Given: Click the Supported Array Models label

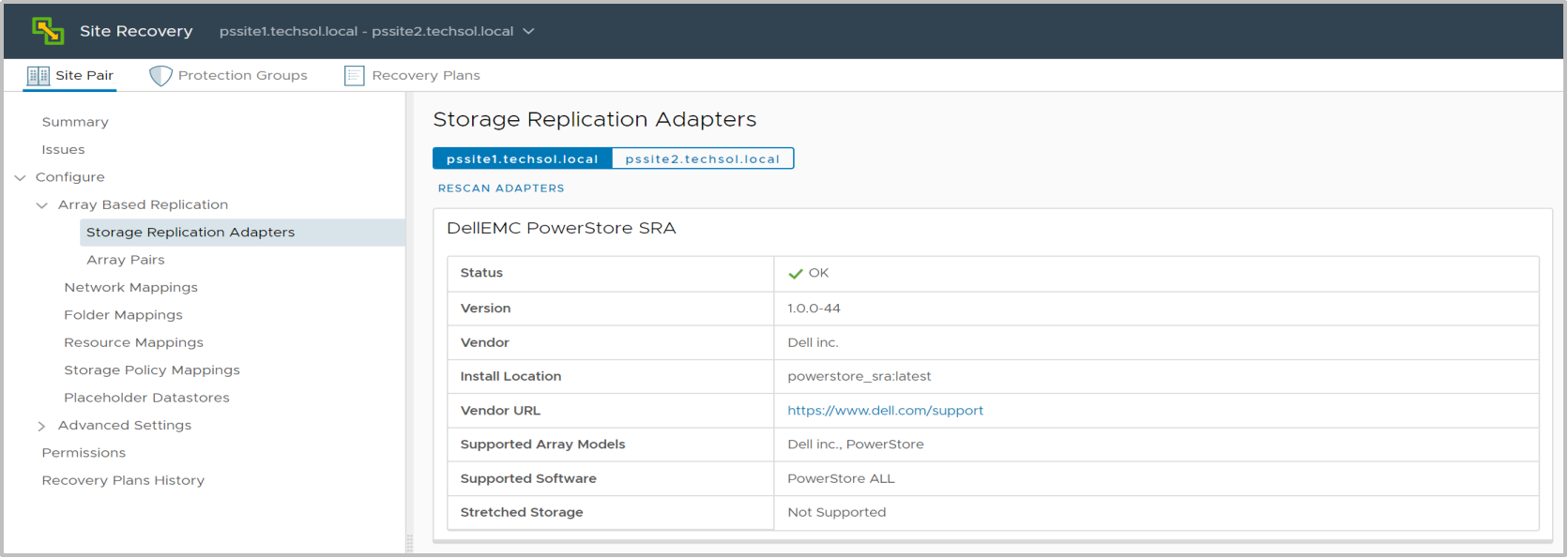Looking at the screenshot, I should point(542,445).
